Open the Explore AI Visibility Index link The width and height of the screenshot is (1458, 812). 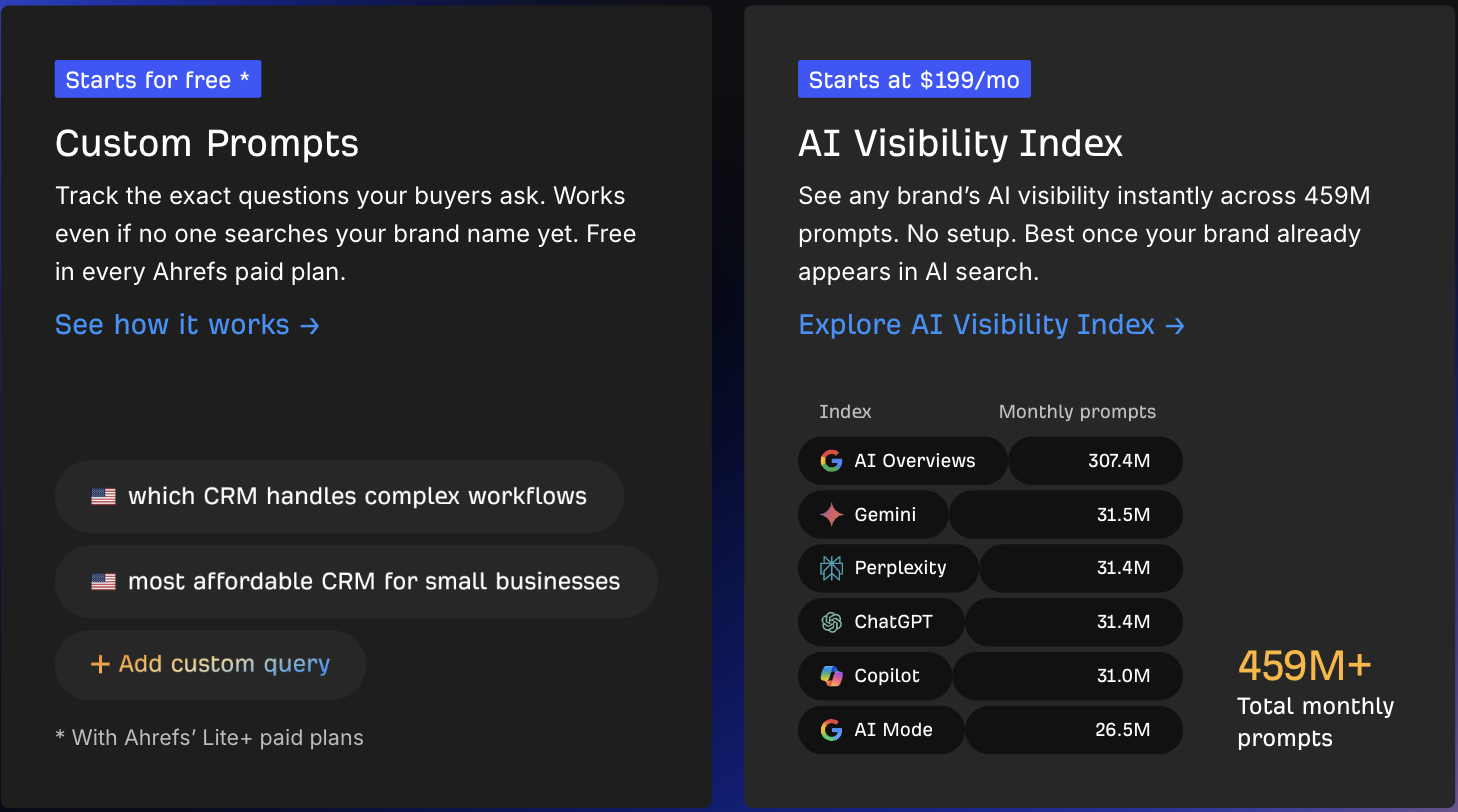point(991,325)
